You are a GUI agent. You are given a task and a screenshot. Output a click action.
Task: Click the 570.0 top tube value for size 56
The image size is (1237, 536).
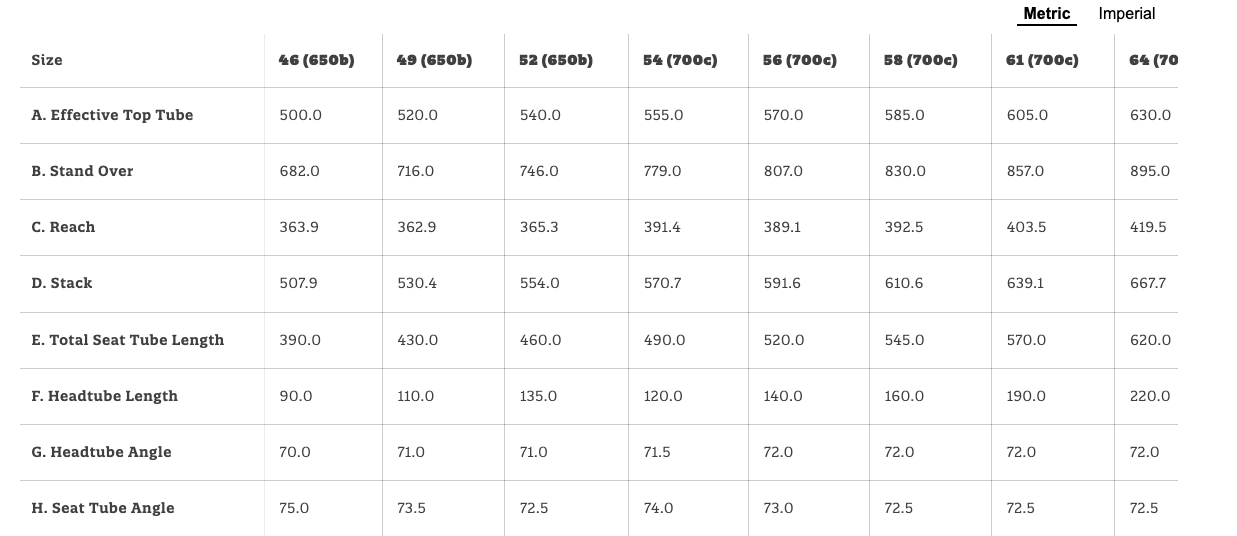(x=783, y=115)
